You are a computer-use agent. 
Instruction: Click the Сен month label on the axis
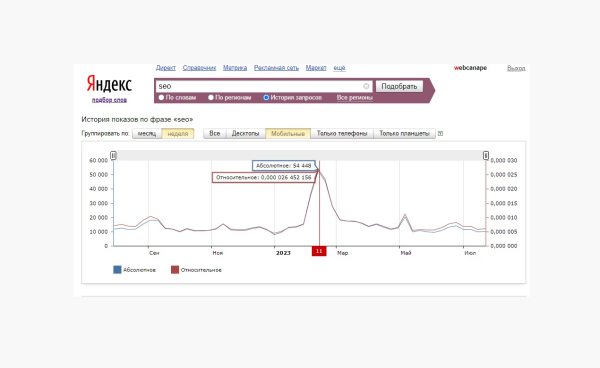(x=154, y=253)
